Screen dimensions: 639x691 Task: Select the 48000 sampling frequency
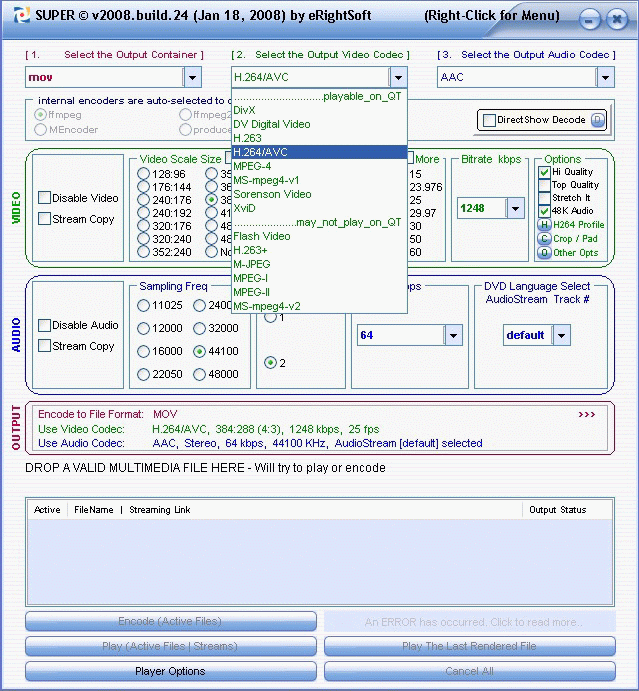point(200,374)
